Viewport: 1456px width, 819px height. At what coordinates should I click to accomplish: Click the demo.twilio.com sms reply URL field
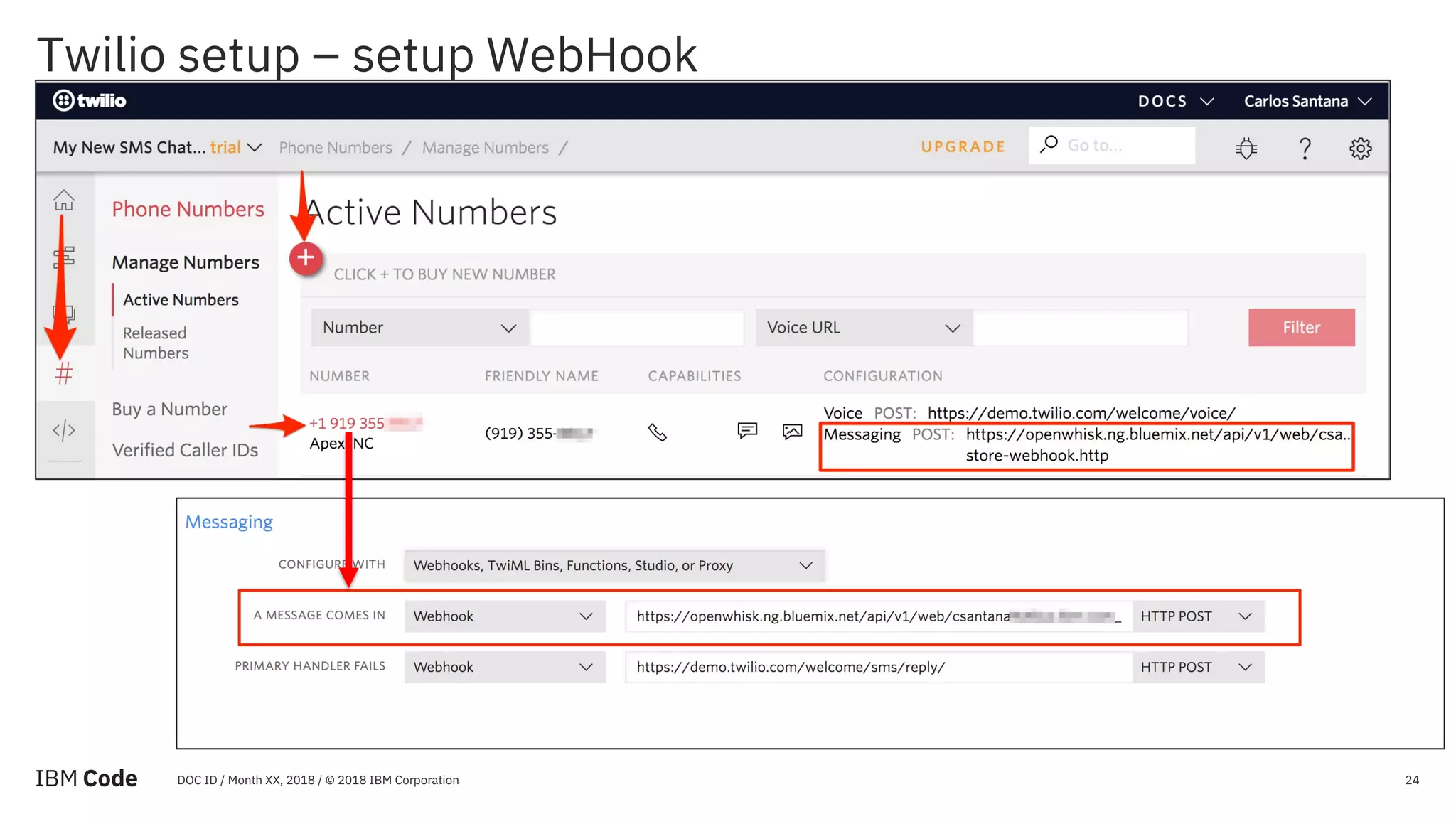click(879, 667)
